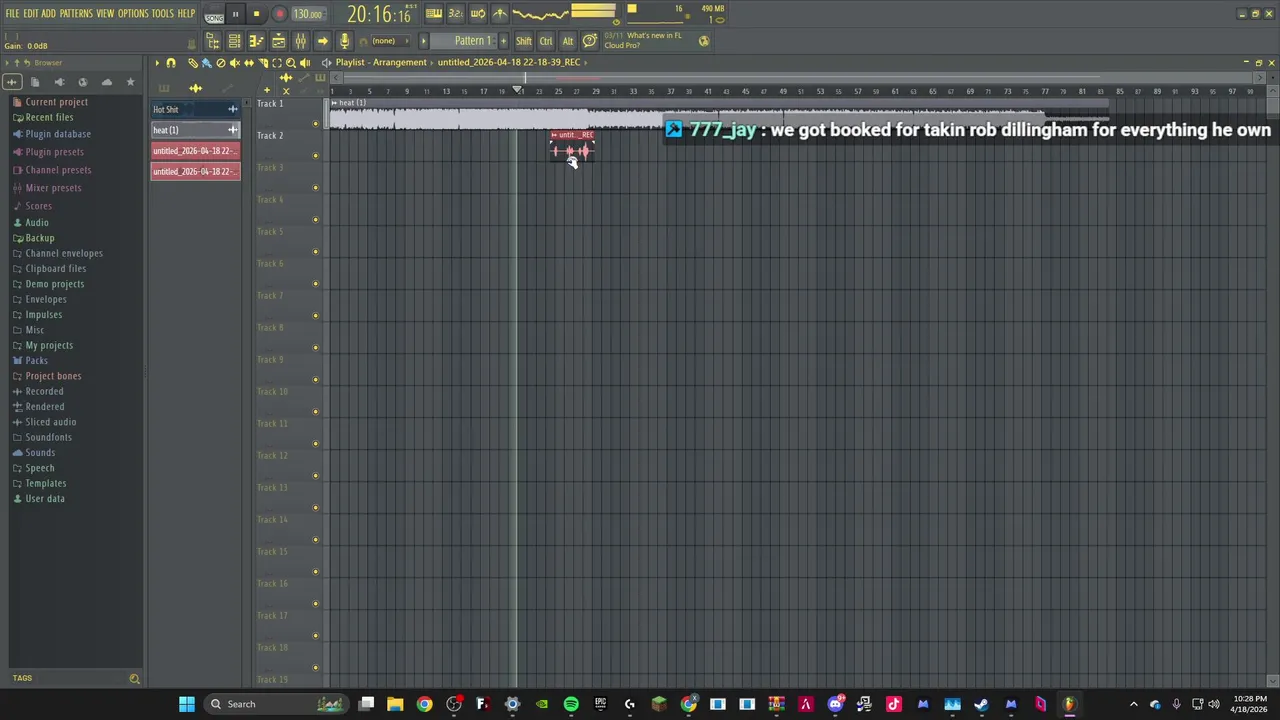
Task: Click the pause button in transport
Action: [x=235, y=14]
